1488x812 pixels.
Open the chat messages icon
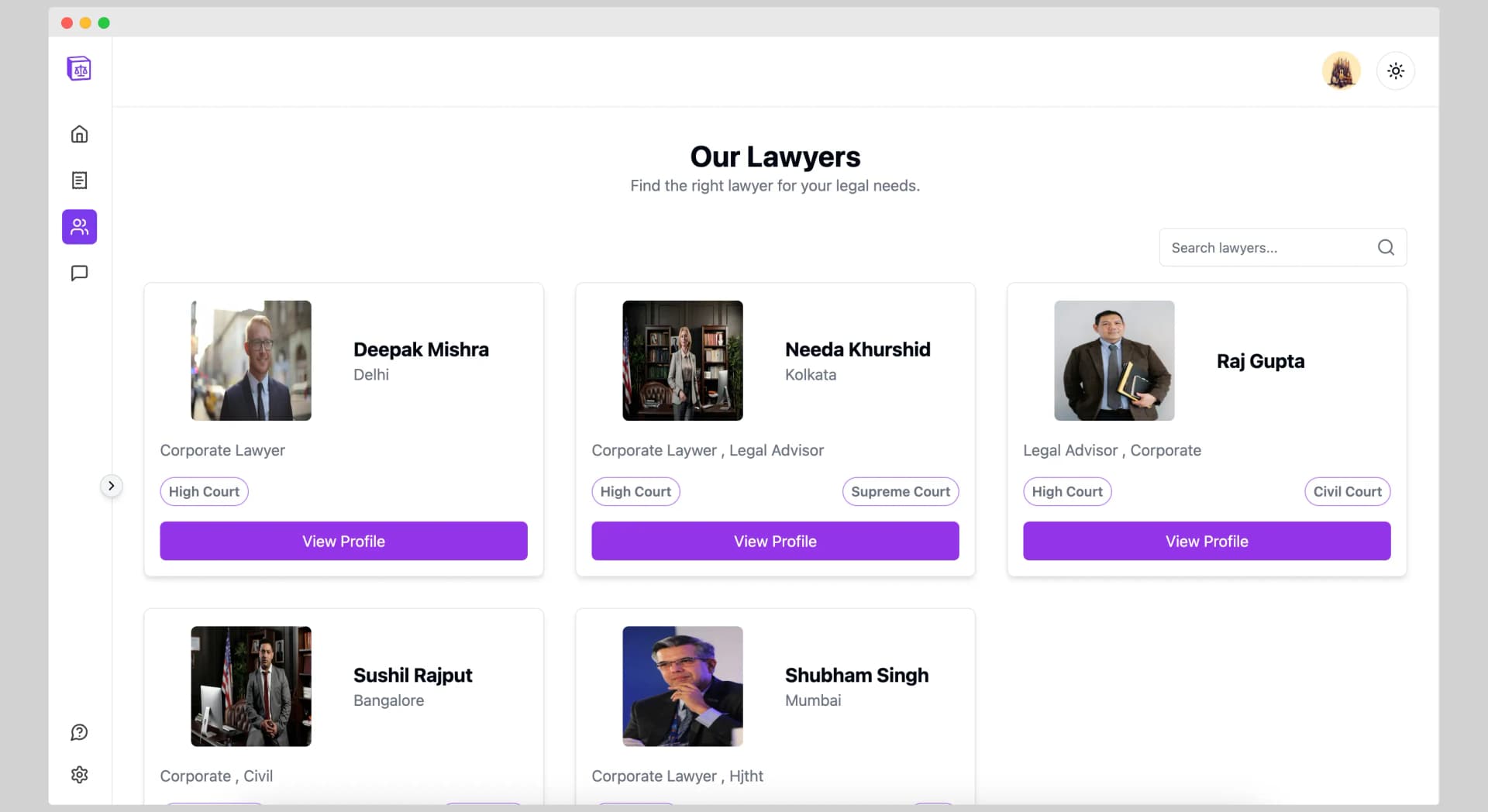79,273
